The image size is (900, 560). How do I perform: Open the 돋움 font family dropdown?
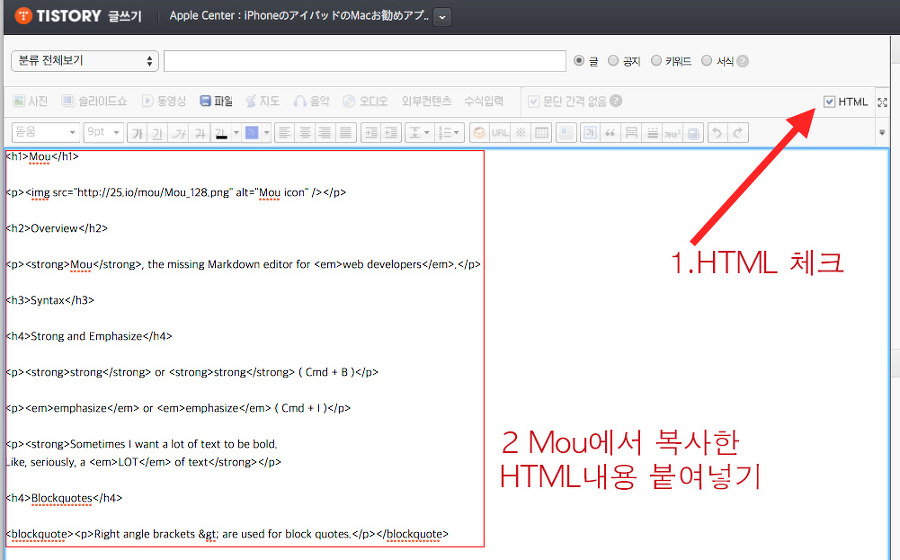[x=45, y=133]
